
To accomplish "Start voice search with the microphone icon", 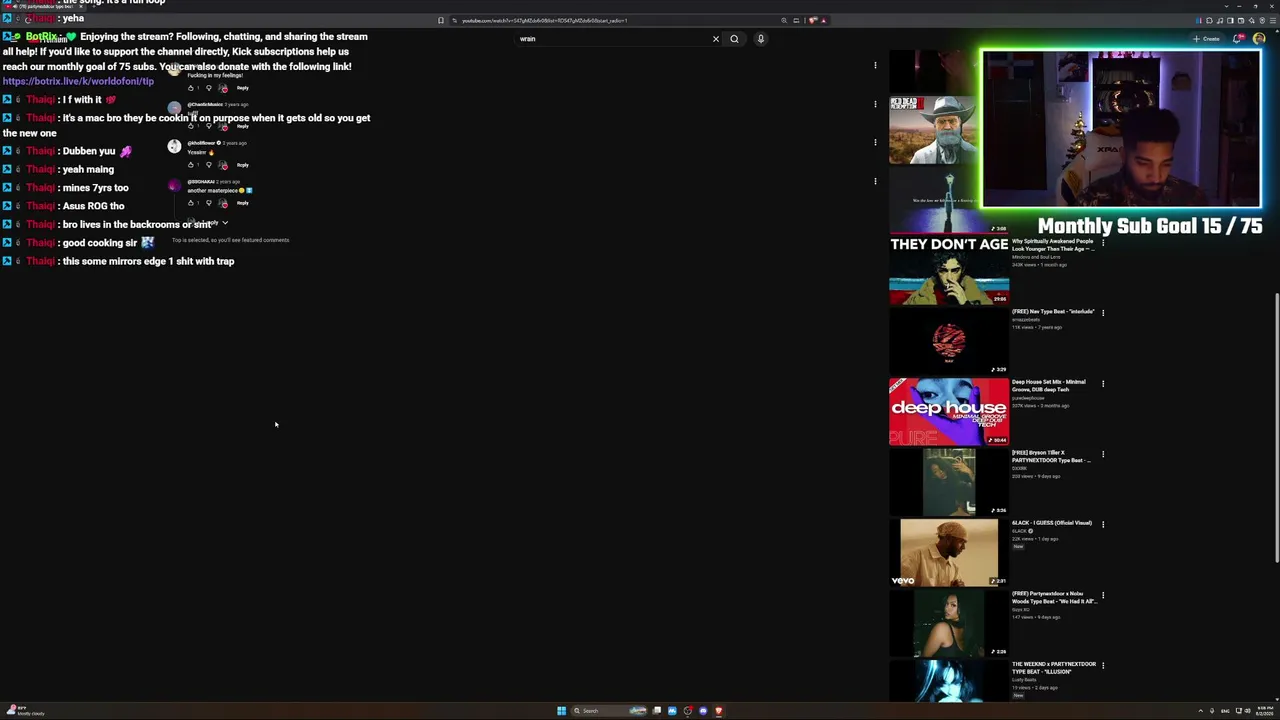I will [760, 39].
